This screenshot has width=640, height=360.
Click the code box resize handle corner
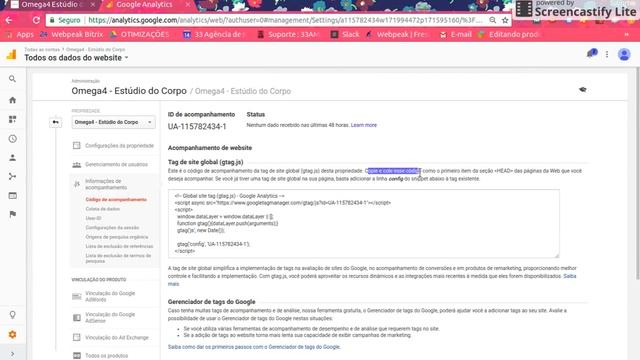pos(557,255)
